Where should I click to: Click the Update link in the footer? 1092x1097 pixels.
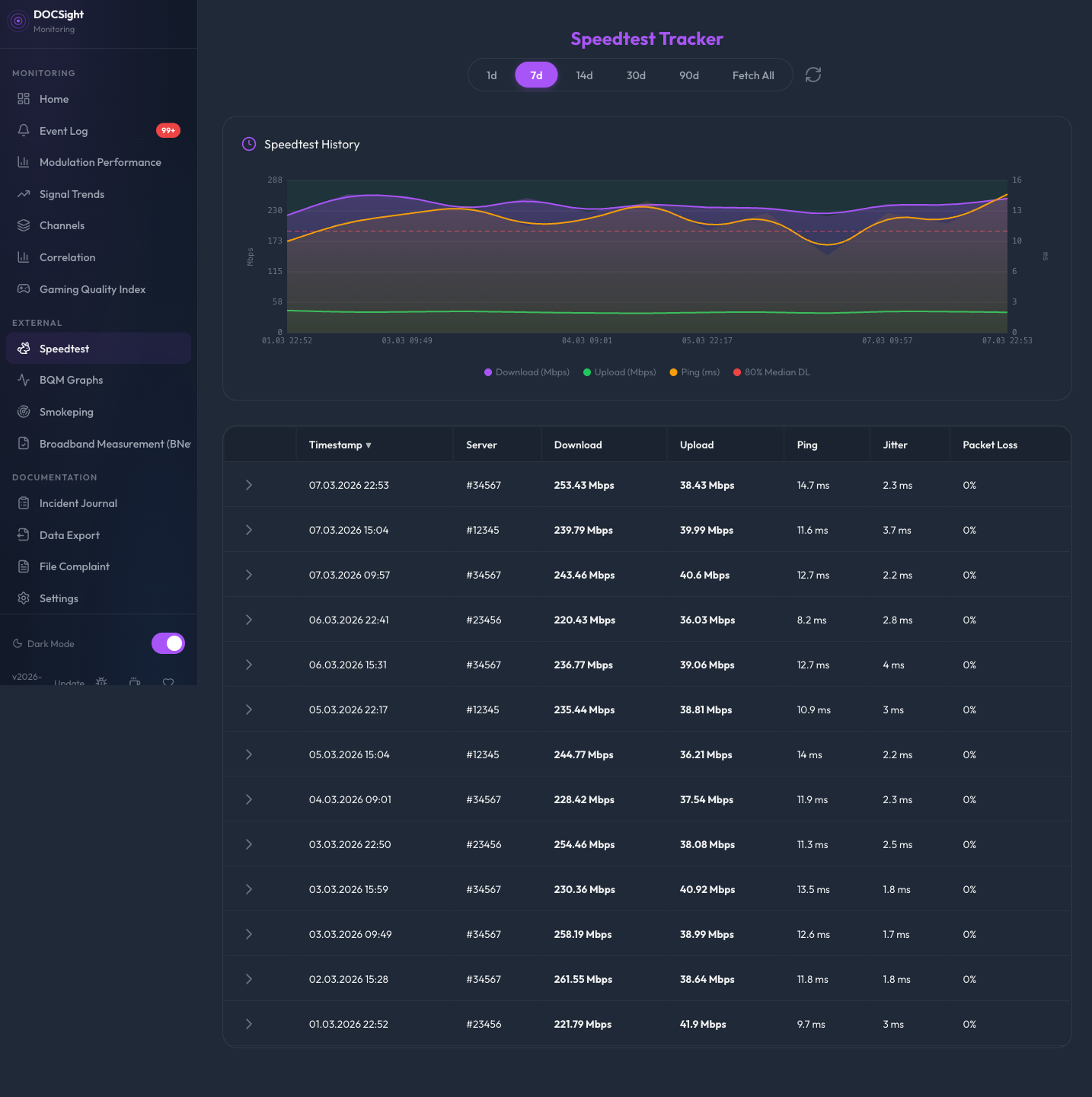click(69, 683)
